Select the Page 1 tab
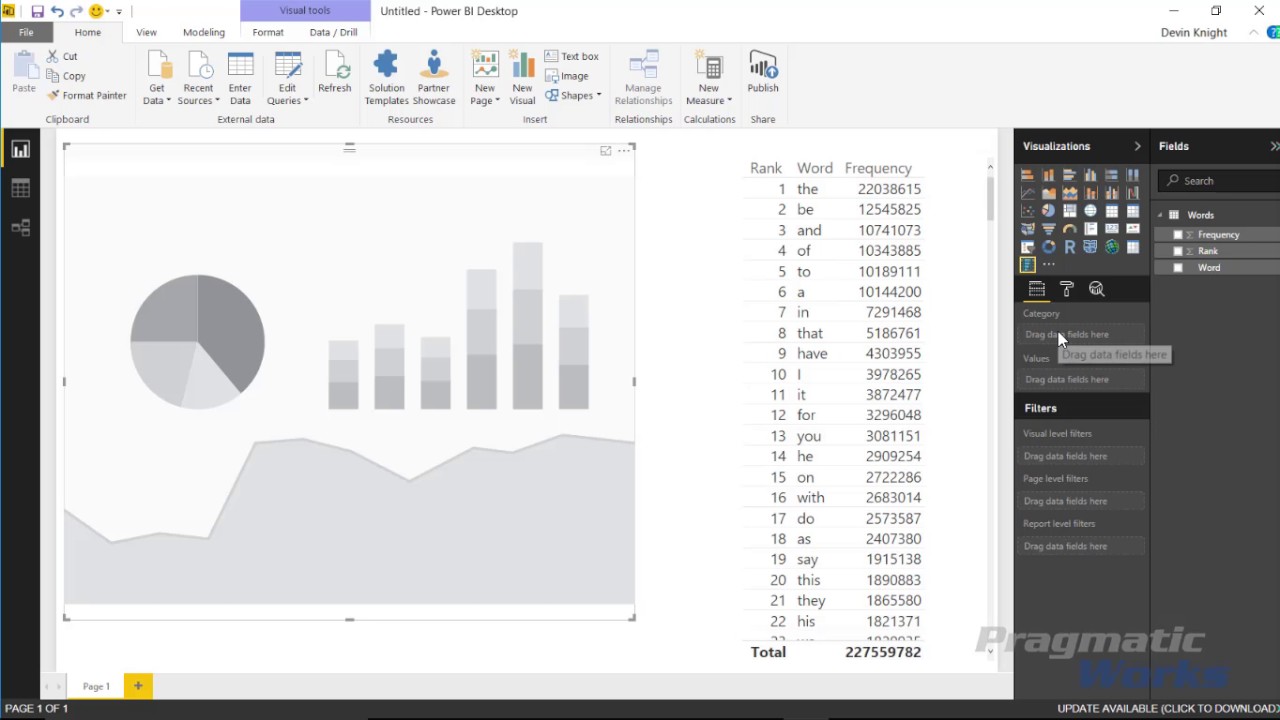1280x720 pixels. (96, 686)
